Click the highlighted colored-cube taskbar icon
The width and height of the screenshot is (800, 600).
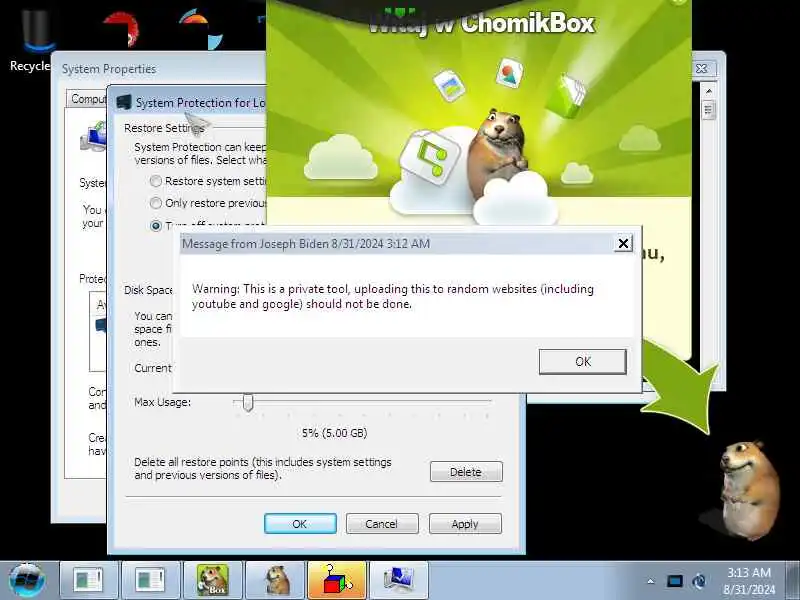[x=337, y=581]
